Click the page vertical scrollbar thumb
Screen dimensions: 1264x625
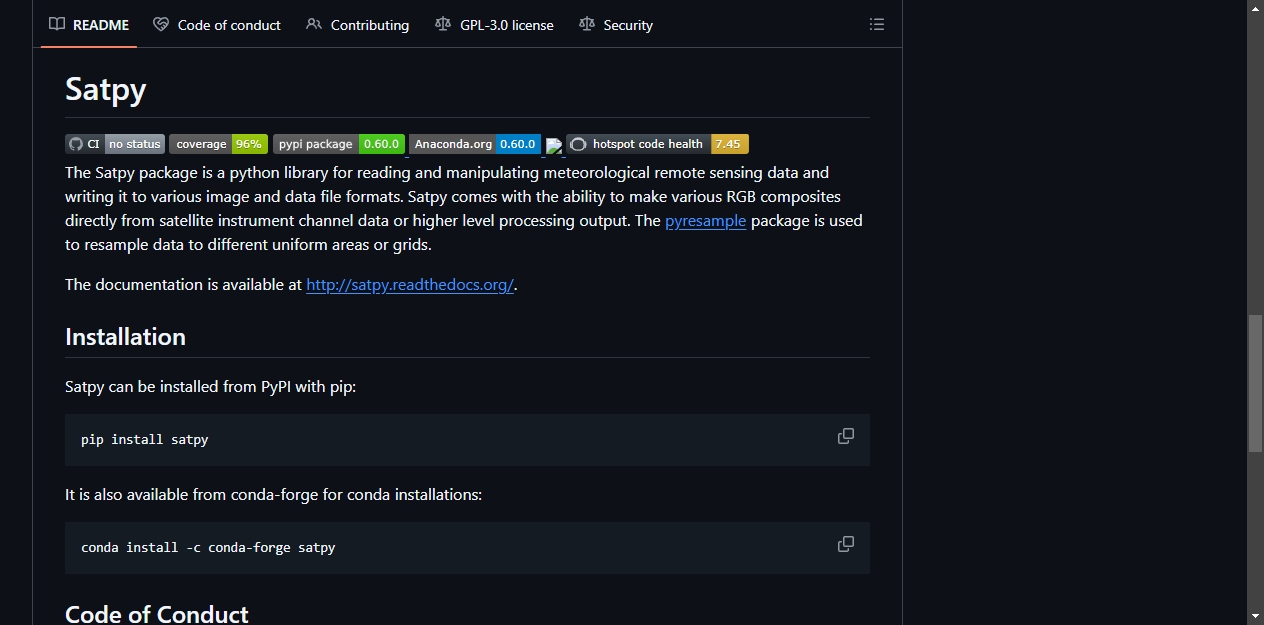coord(1255,383)
